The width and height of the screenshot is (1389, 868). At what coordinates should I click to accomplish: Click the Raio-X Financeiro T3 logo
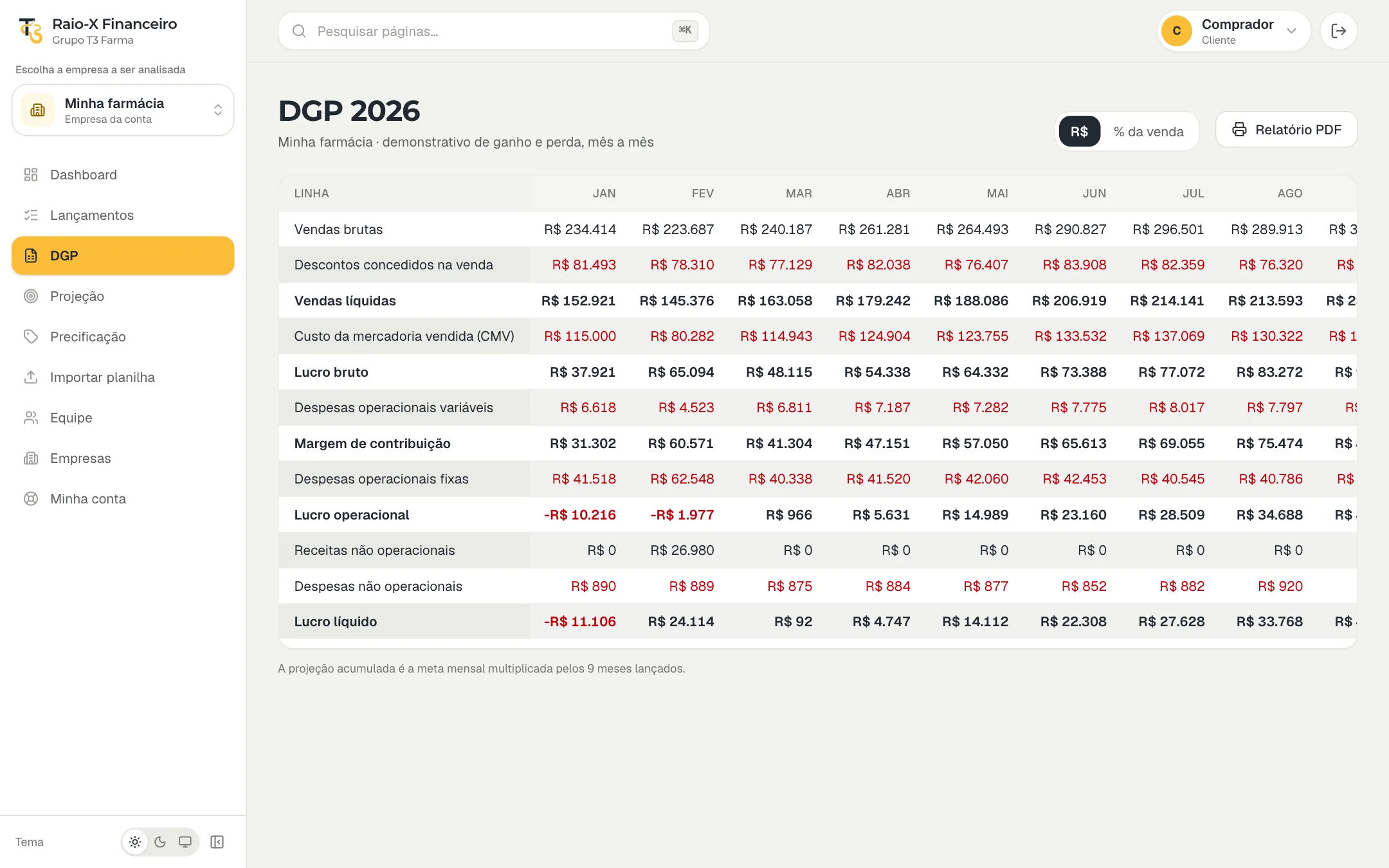(x=30, y=30)
